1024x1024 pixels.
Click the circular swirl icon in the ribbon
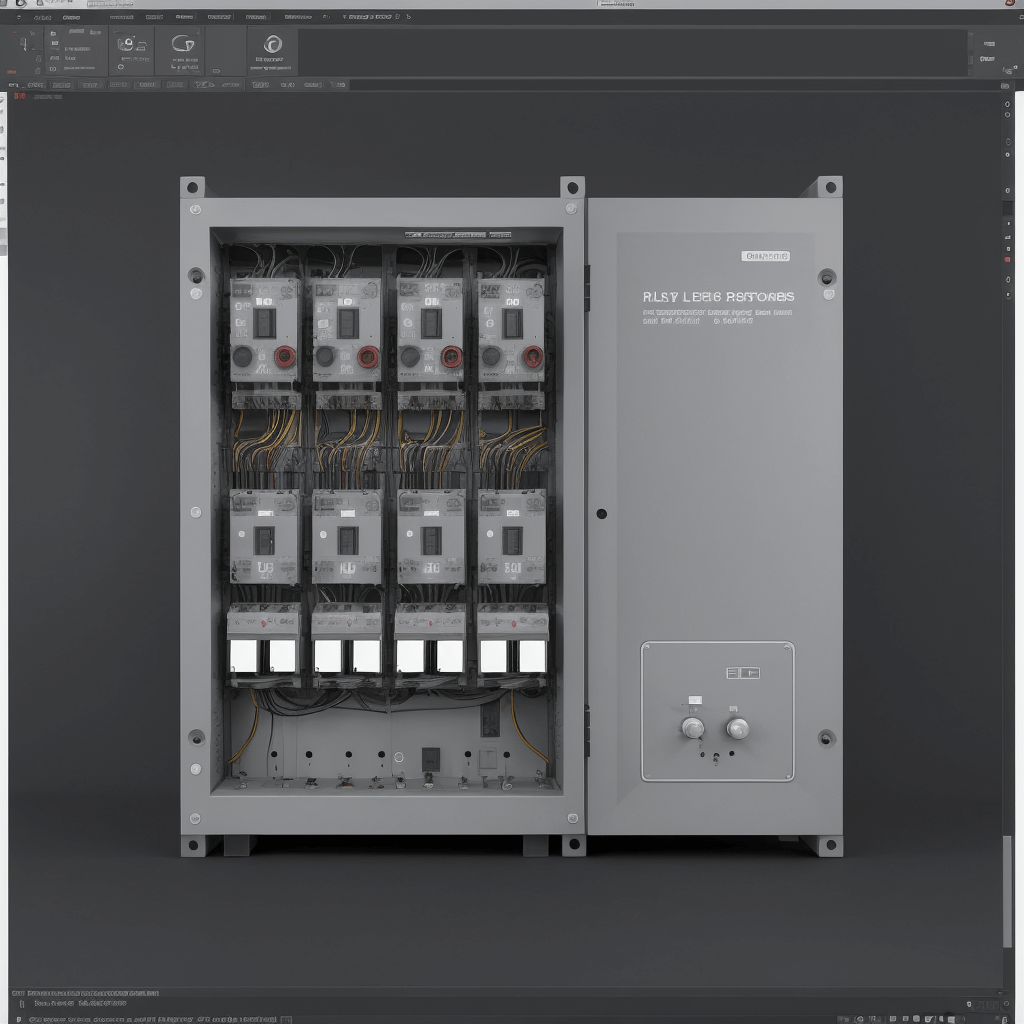(272, 45)
